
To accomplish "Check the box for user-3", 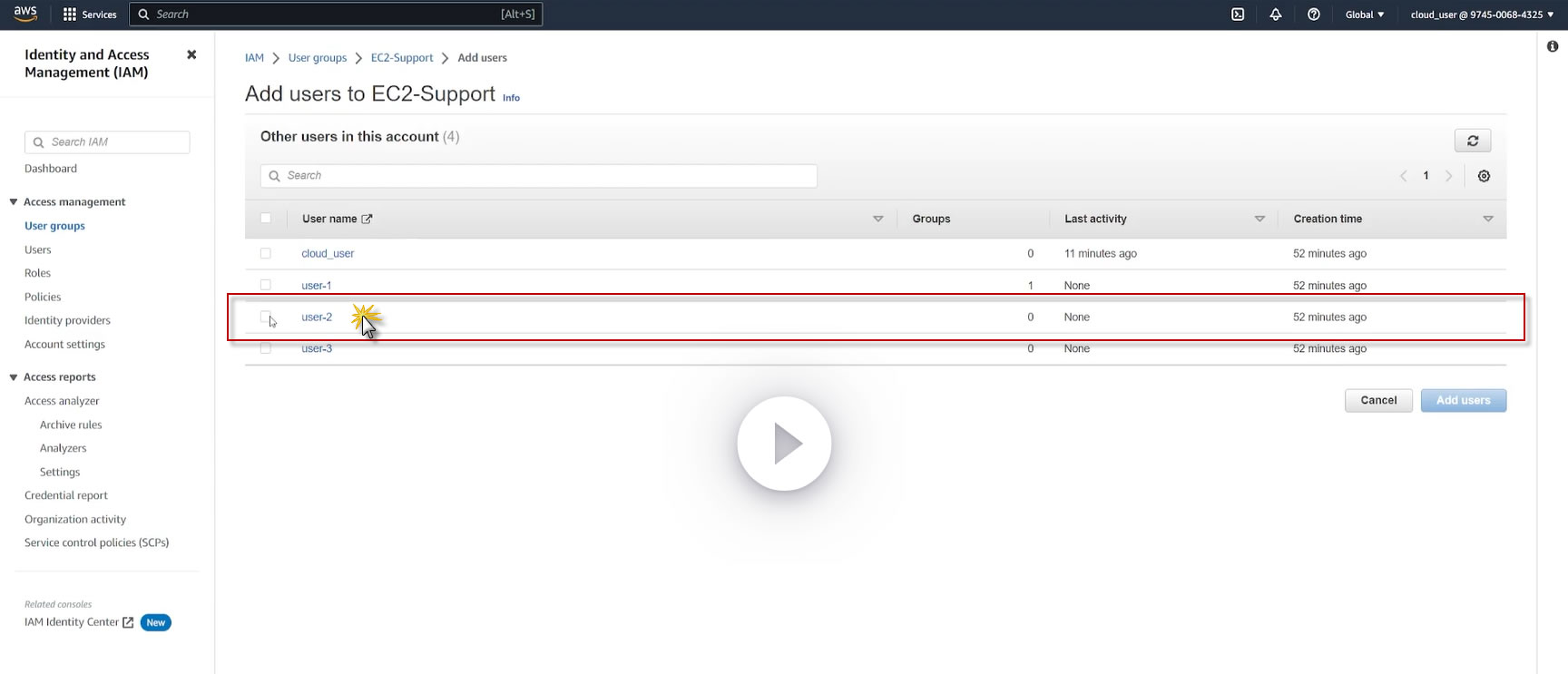I will 266,348.
